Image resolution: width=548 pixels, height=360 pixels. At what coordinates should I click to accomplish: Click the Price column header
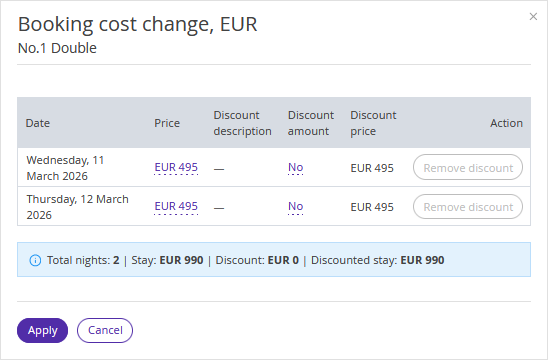point(167,123)
